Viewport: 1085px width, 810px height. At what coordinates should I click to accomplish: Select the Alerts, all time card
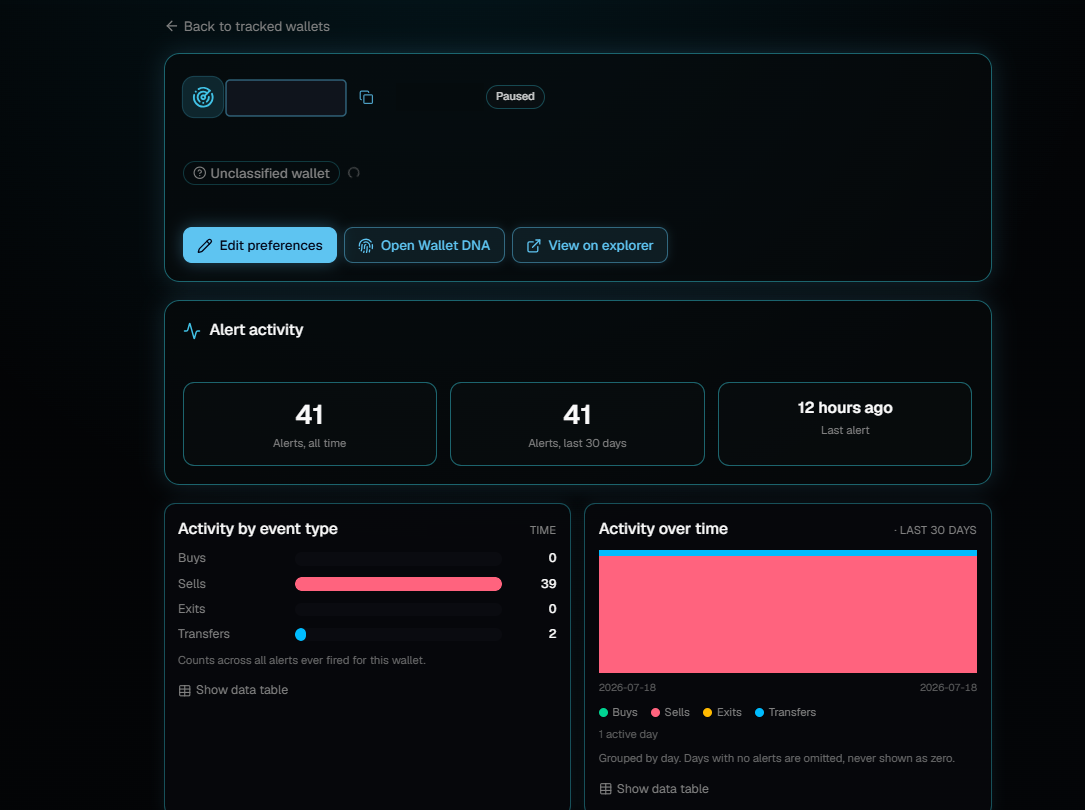click(x=309, y=424)
